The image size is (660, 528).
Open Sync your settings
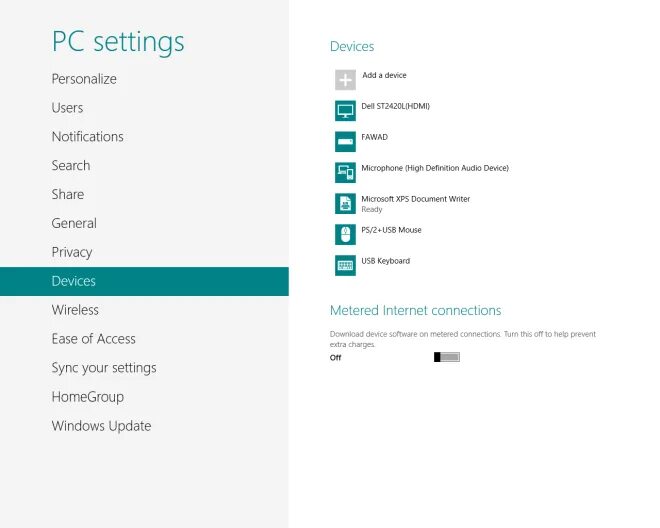pyautogui.click(x=104, y=368)
